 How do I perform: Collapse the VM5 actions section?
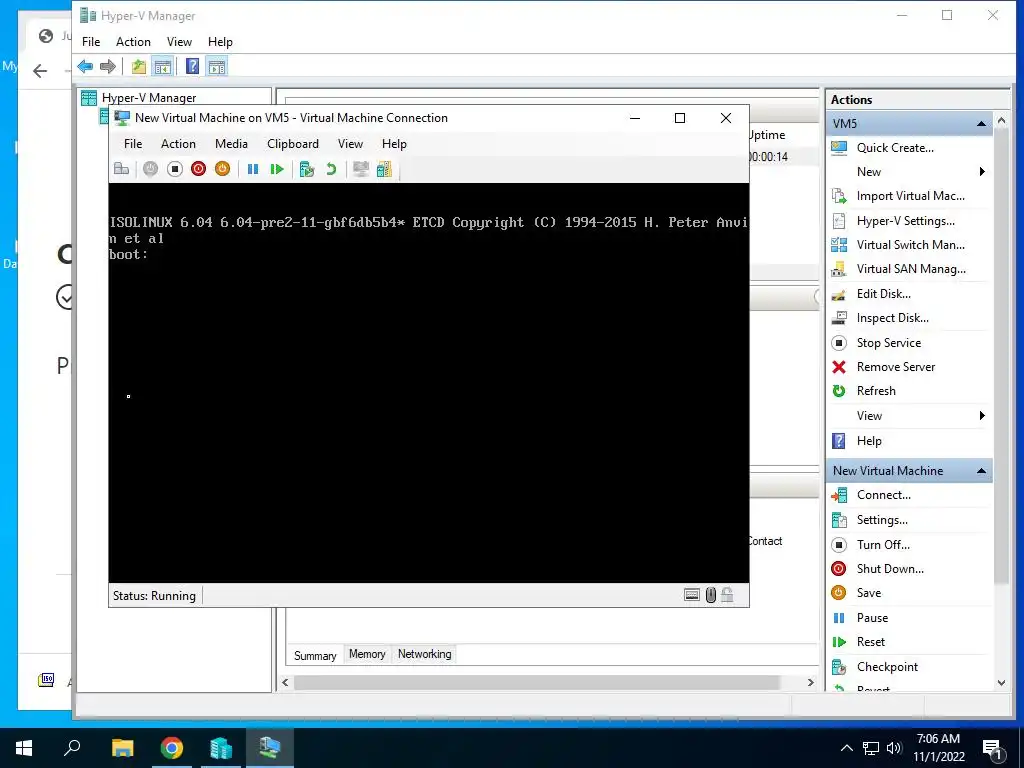[981, 123]
